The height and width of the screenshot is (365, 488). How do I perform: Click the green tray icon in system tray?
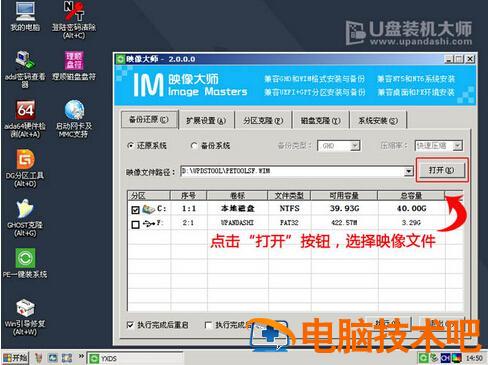click(423, 358)
